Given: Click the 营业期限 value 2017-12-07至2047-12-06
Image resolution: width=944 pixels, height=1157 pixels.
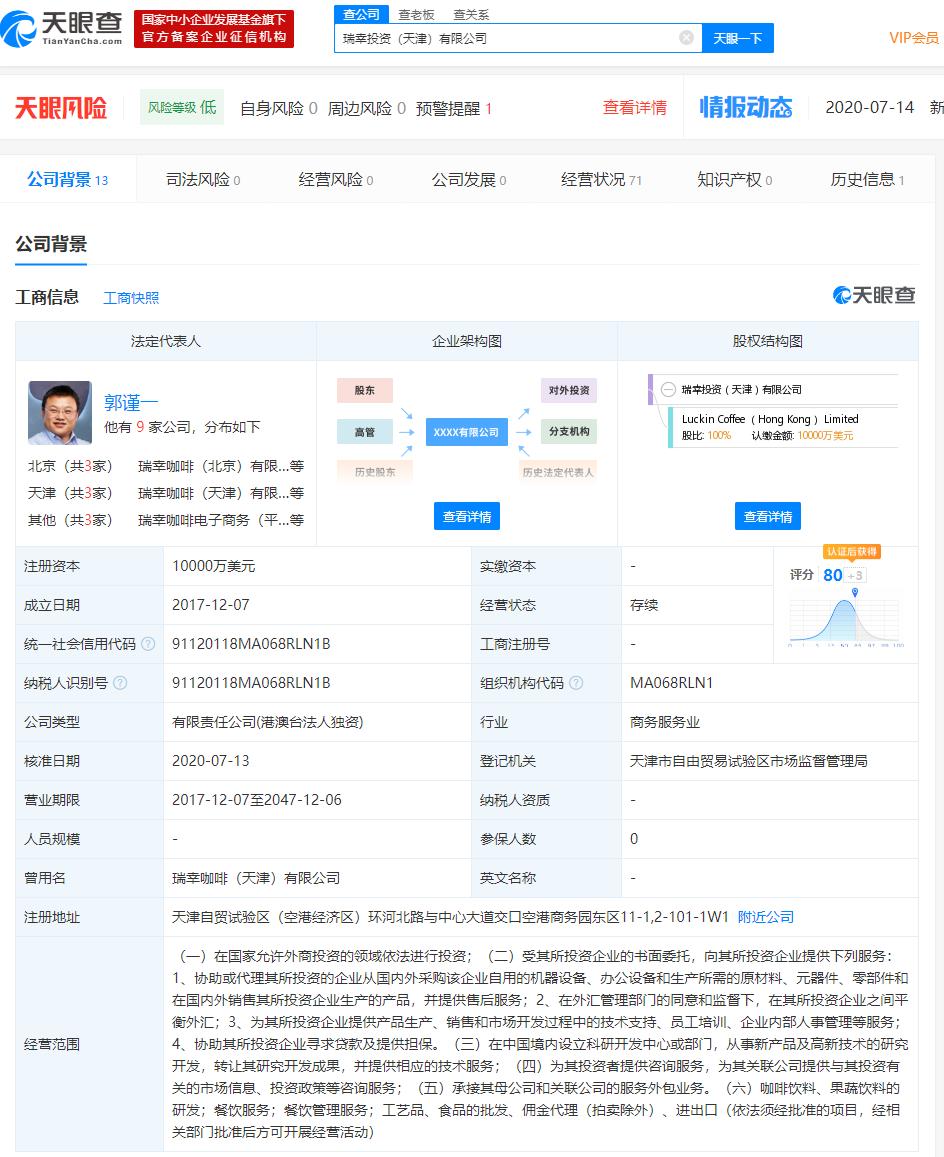Looking at the screenshot, I should pyautogui.click(x=257, y=800).
